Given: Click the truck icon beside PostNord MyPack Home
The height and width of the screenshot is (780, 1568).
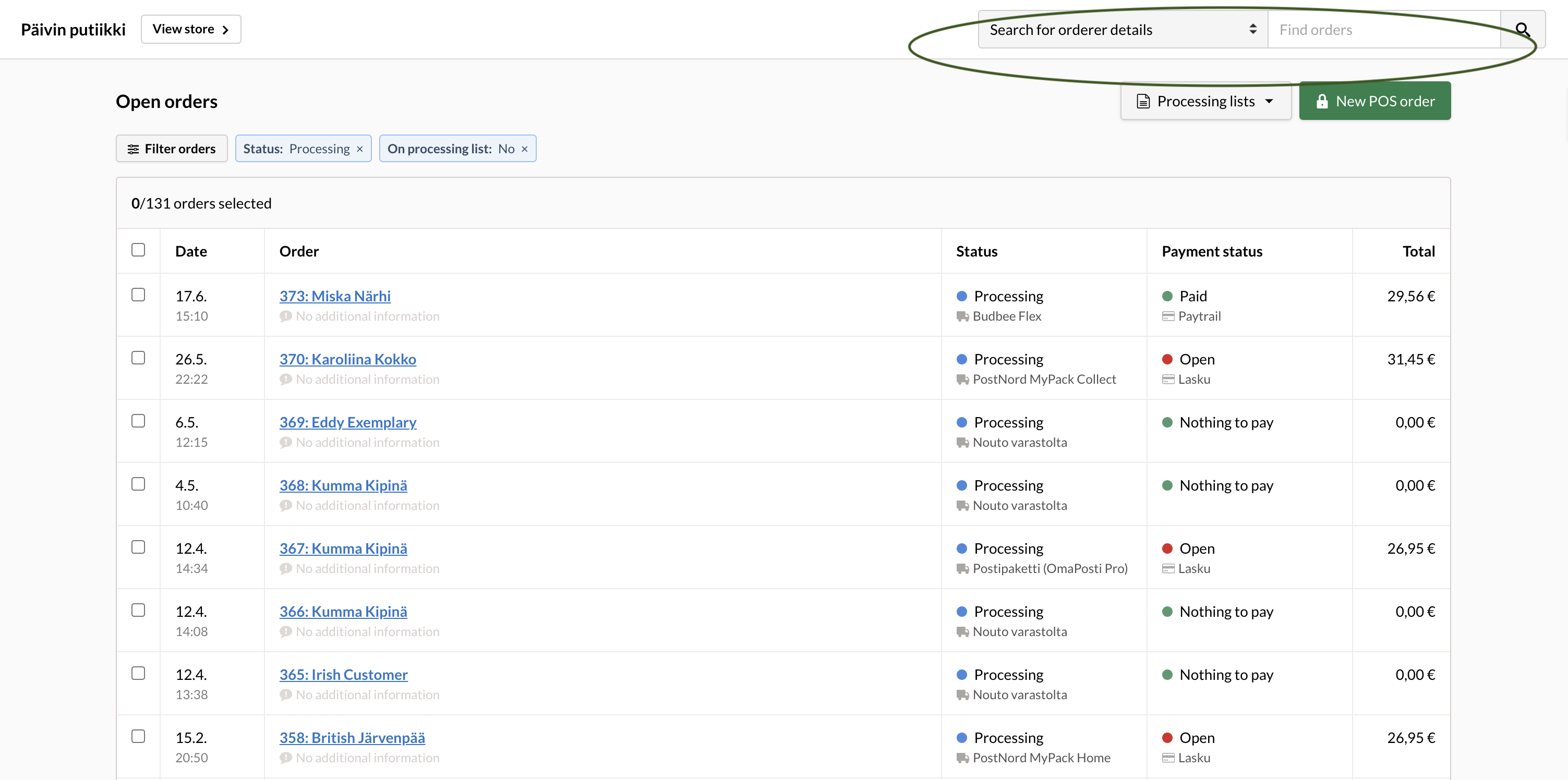Looking at the screenshot, I should pos(962,758).
